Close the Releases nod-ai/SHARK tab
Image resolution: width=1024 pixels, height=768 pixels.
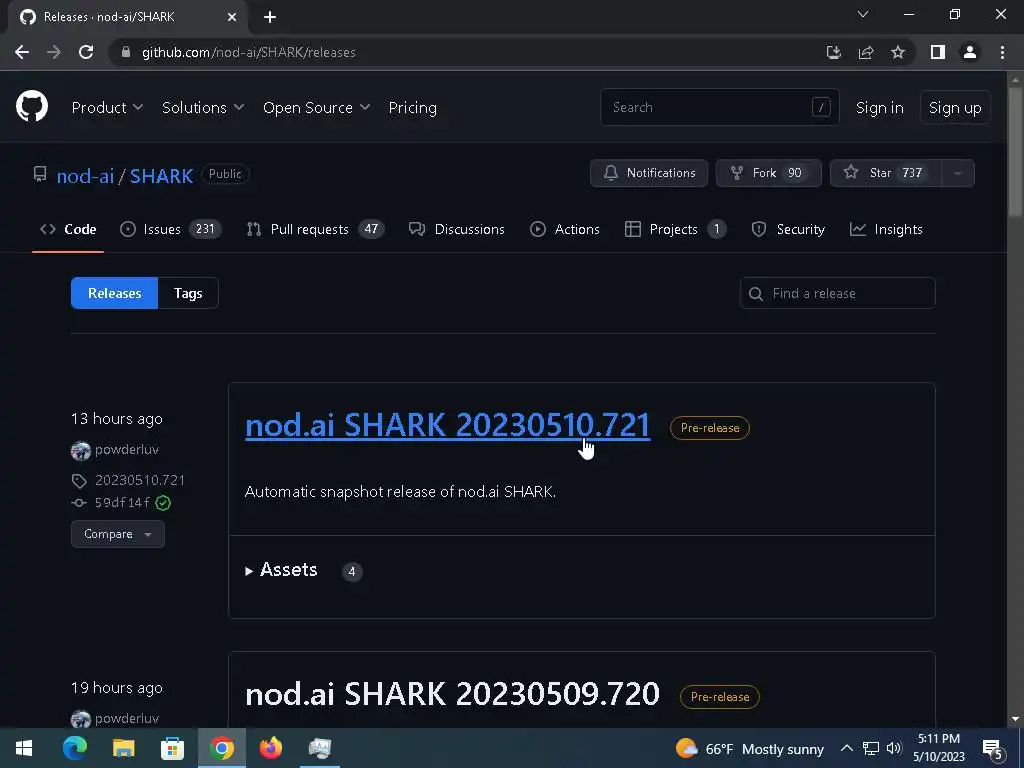[232, 17]
